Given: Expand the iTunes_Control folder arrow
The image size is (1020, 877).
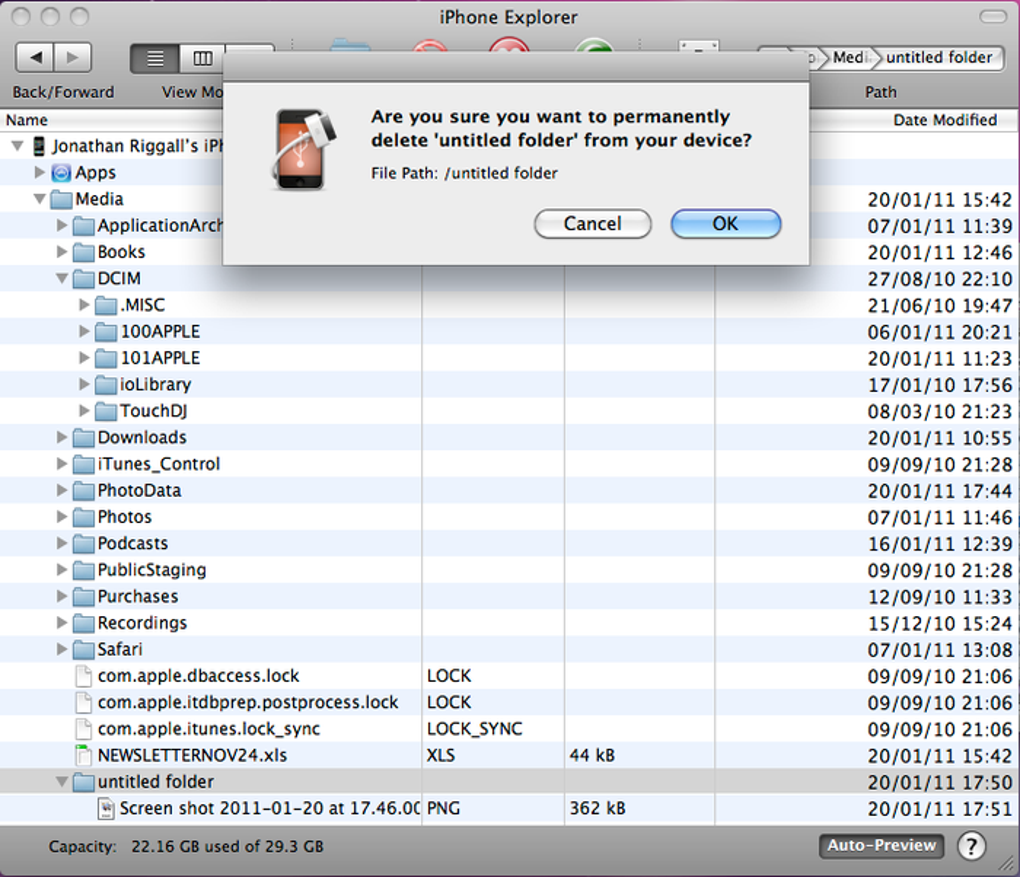Looking at the screenshot, I should (x=62, y=463).
